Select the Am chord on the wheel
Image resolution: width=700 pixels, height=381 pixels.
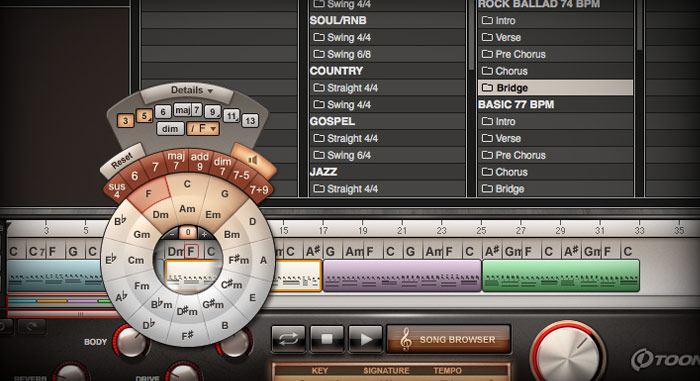click(187, 209)
